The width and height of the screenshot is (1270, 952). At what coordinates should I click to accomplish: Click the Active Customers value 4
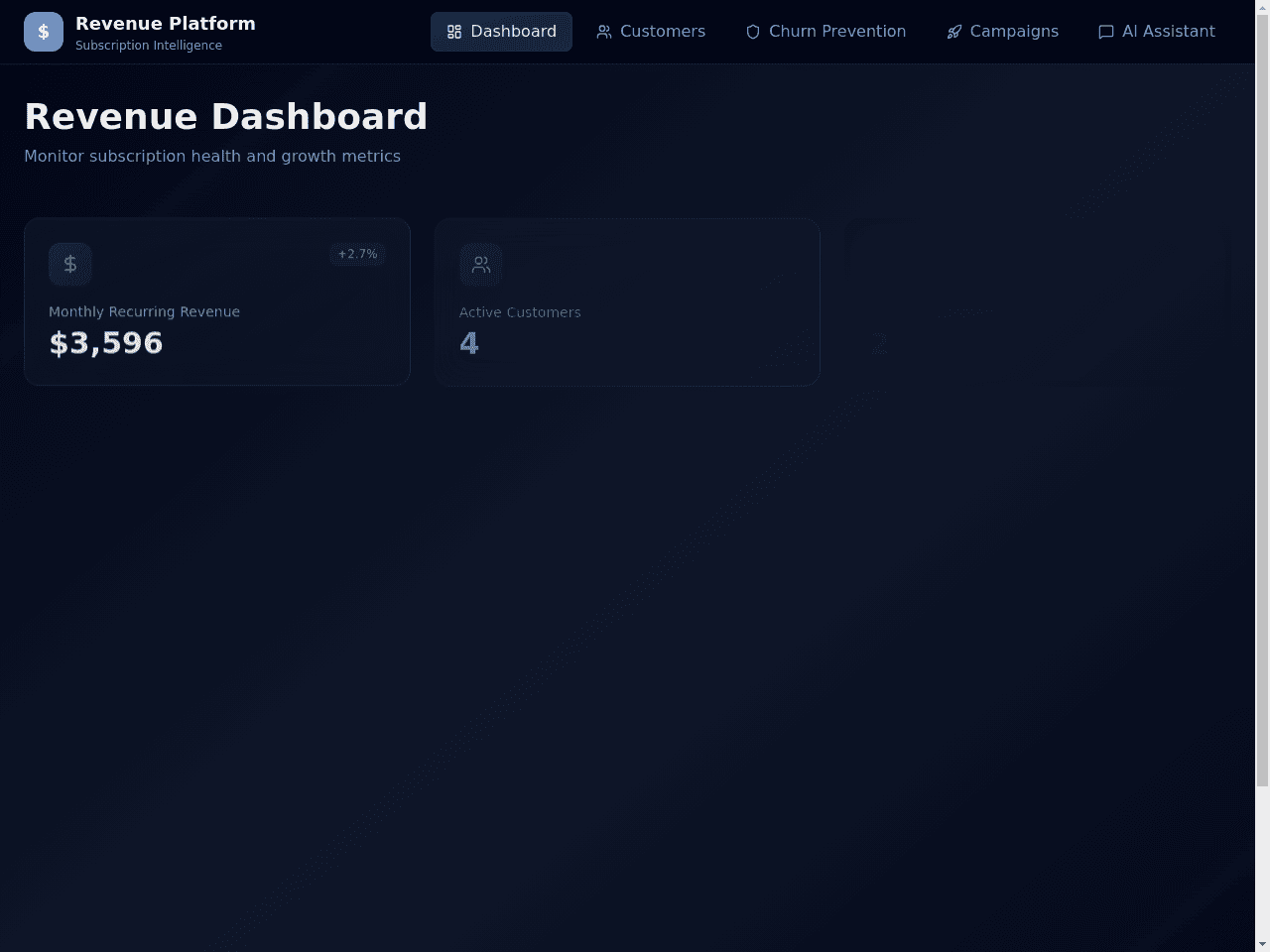469,344
